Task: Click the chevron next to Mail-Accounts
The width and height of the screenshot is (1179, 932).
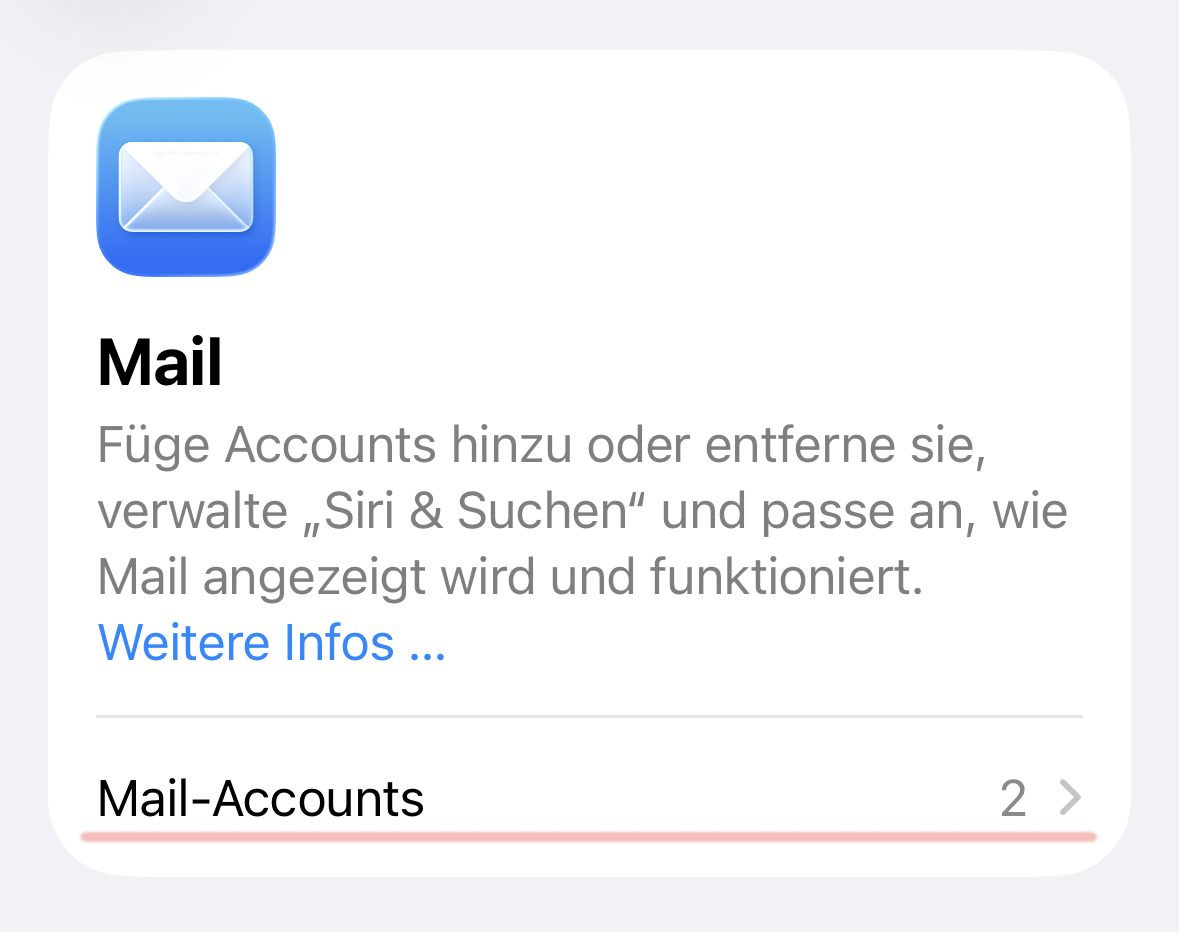Action: [x=1070, y=797]
